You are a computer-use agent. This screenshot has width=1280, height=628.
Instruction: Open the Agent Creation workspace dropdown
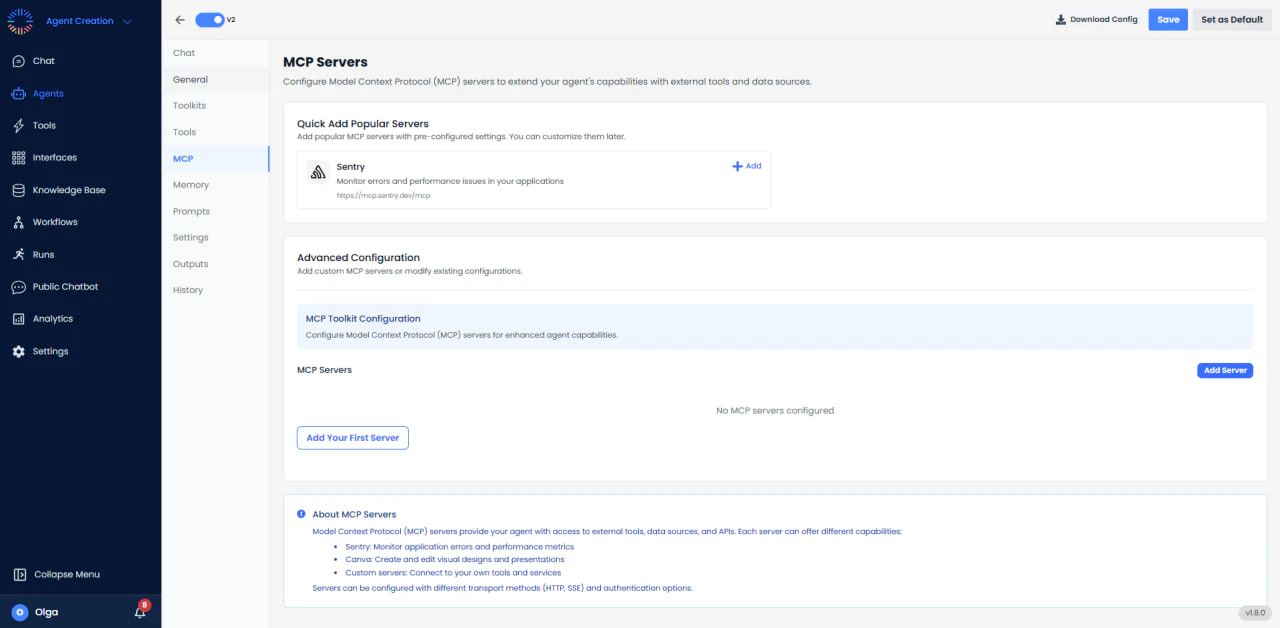[89, 21]
